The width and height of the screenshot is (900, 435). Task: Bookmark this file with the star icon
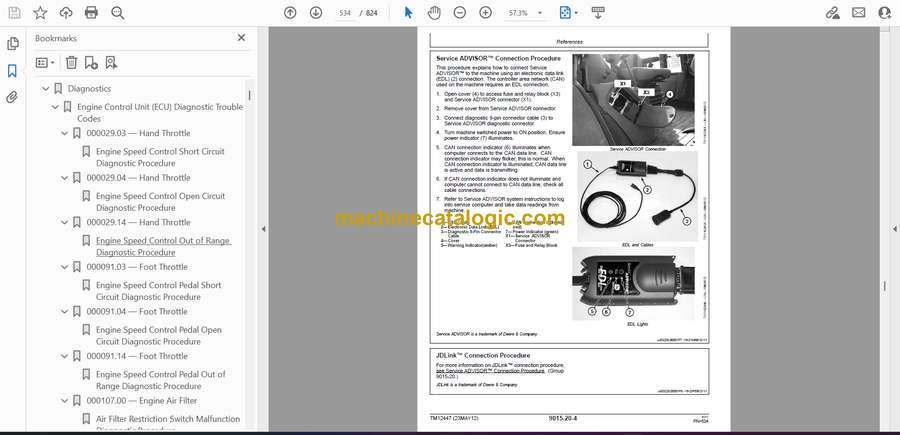coord(40,13)
